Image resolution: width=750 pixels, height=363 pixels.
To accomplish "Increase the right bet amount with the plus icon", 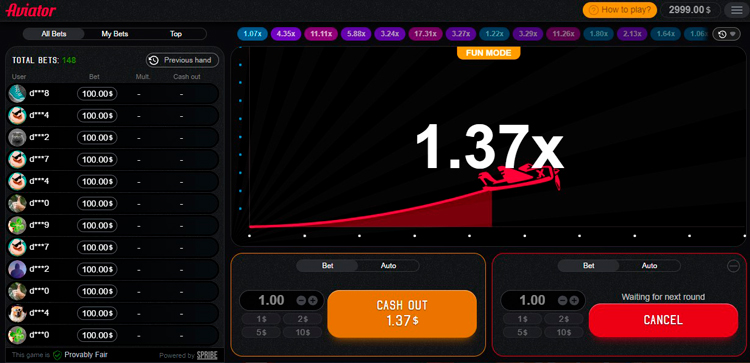I will click(x=574, y=301).
